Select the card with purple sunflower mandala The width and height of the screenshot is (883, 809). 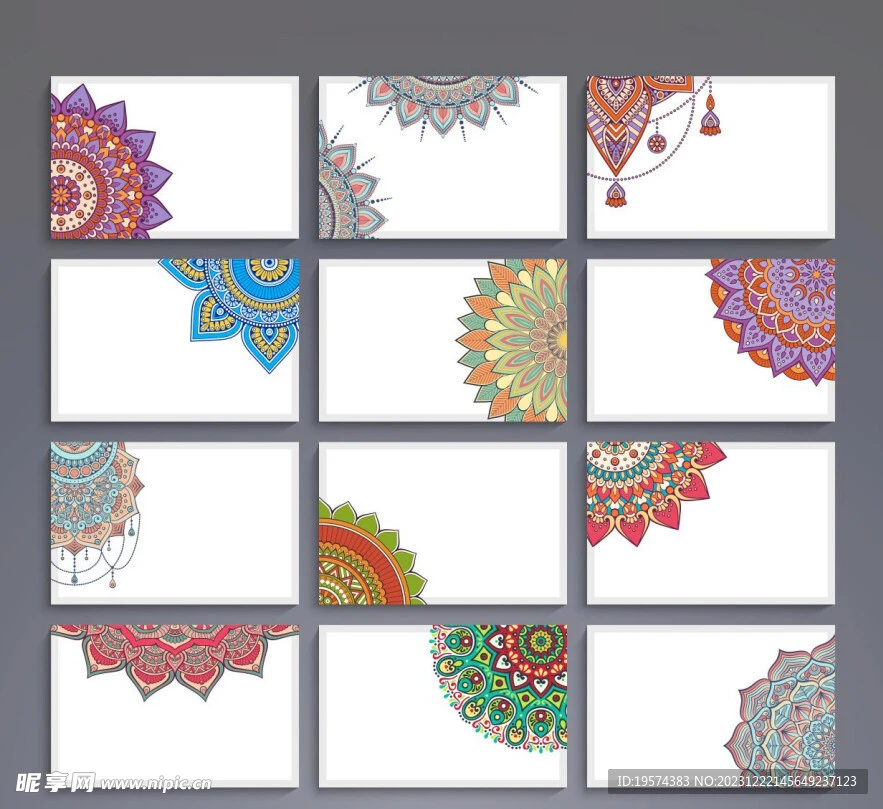tap(175, 158)
